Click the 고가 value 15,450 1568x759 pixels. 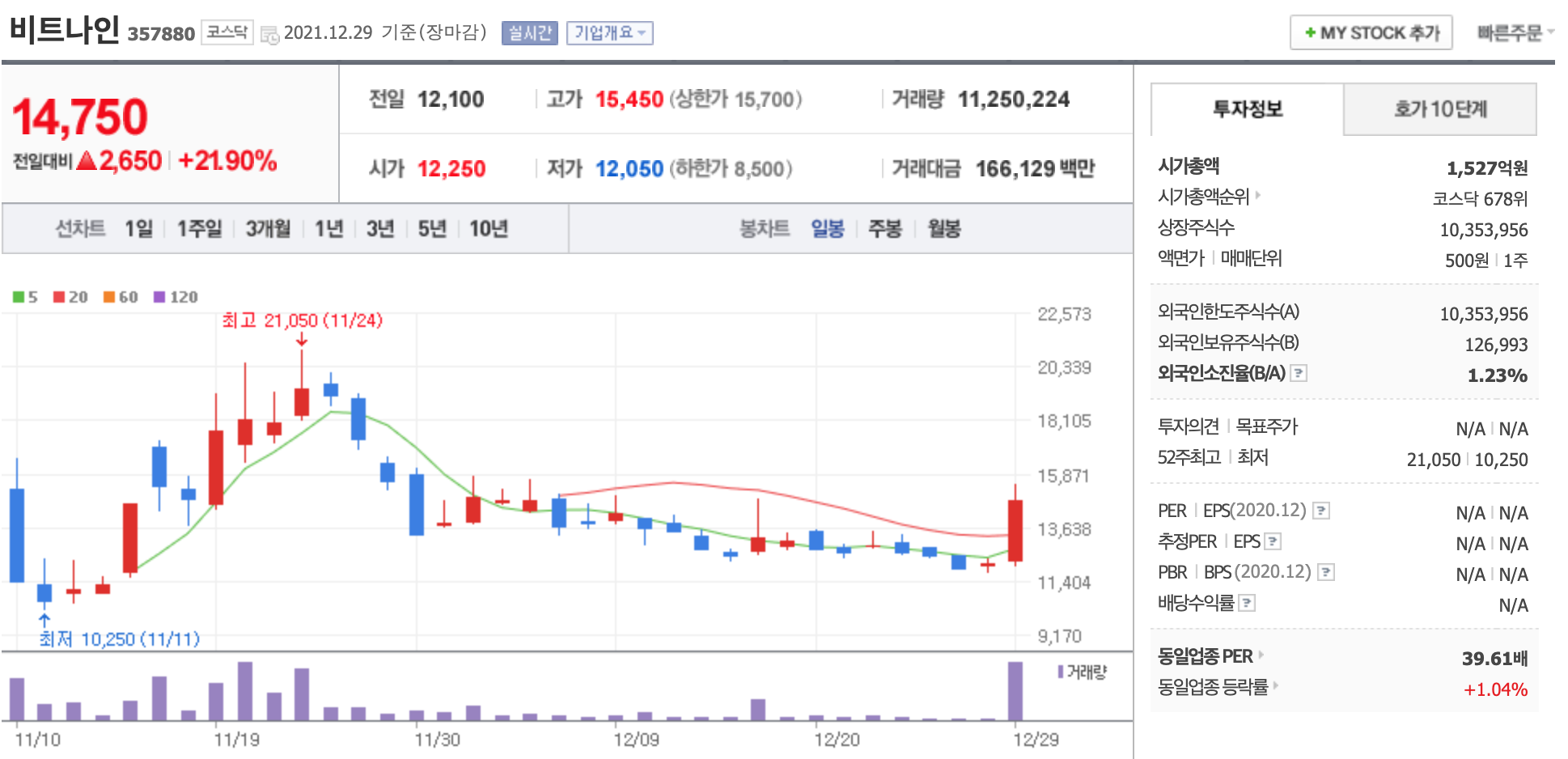629,100
